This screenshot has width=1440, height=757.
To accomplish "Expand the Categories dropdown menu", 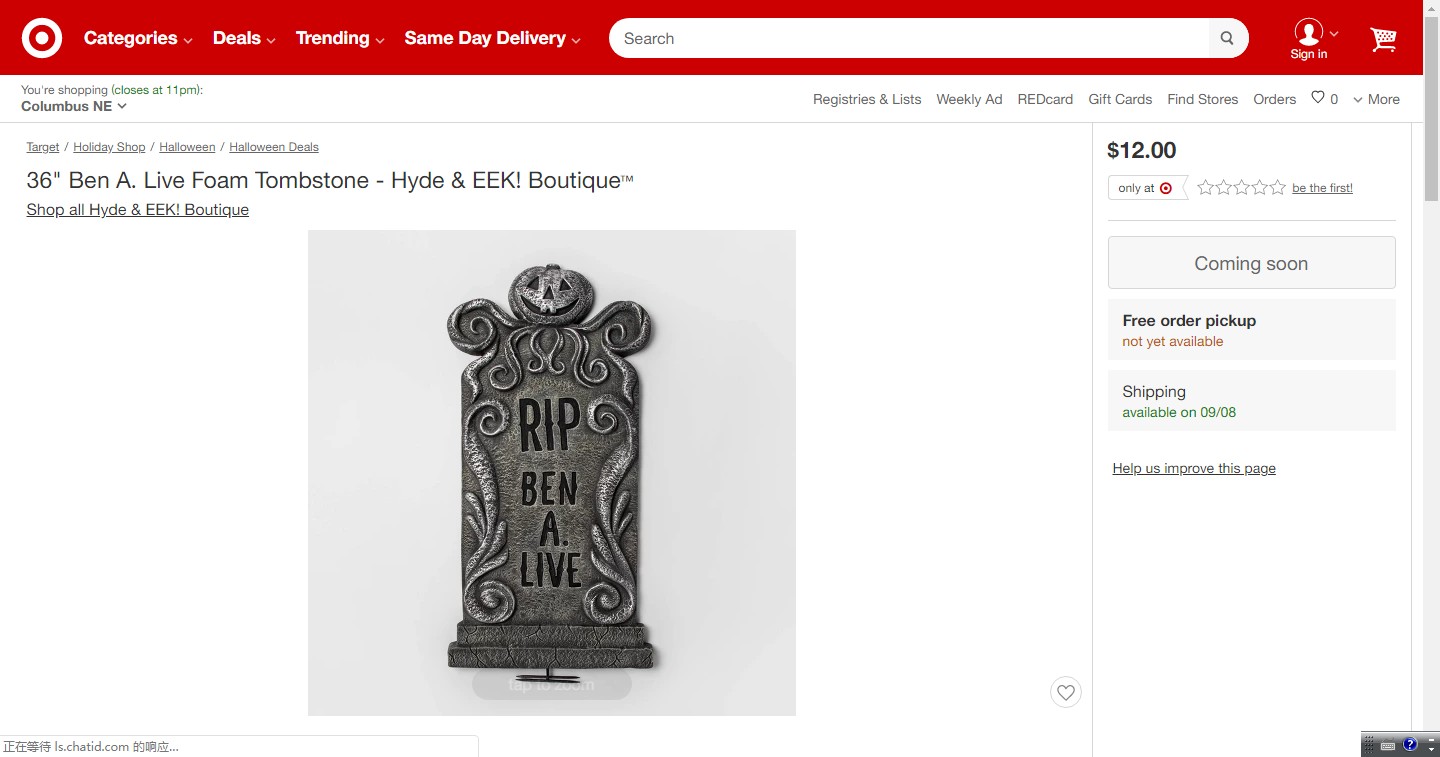I will pos(138,38).
